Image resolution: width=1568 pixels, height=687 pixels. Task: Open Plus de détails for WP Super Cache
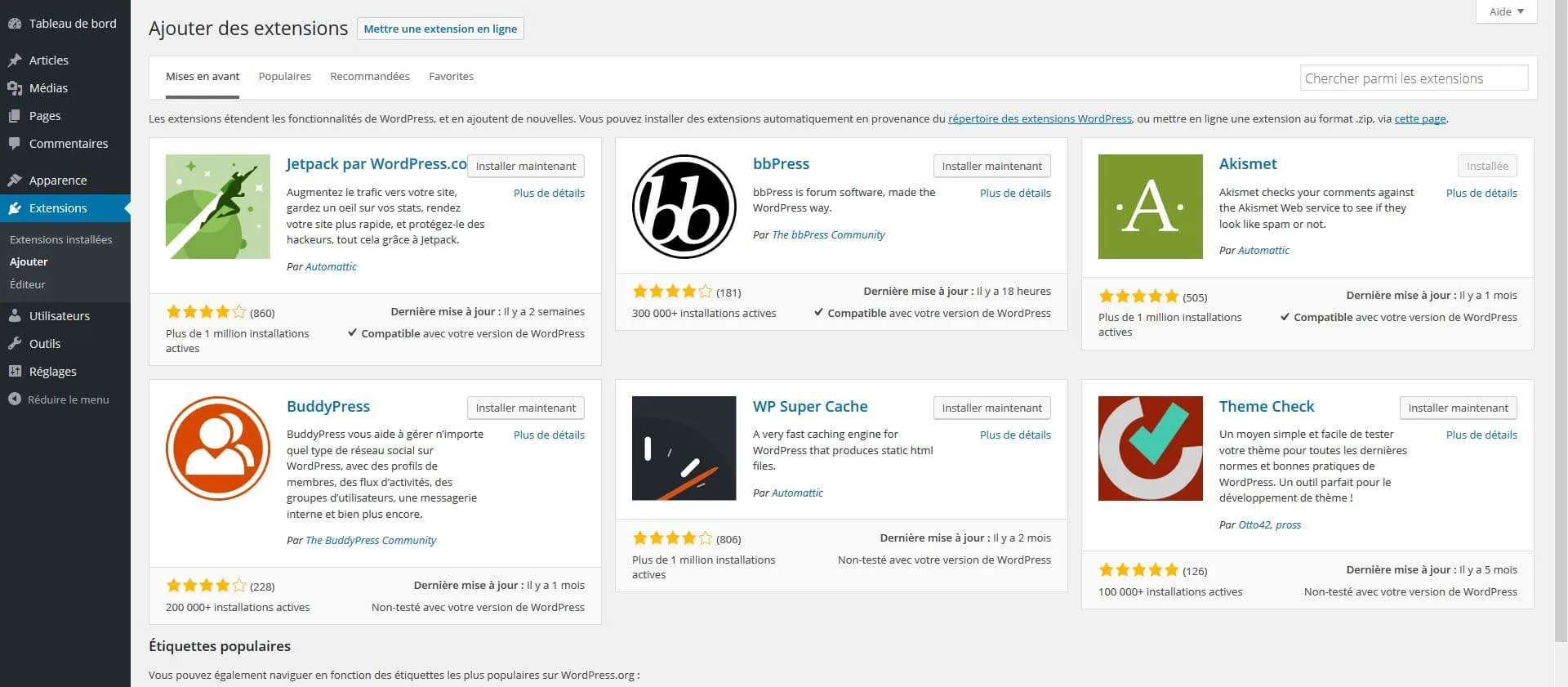pyautogui.click(x=1015, y=435)
